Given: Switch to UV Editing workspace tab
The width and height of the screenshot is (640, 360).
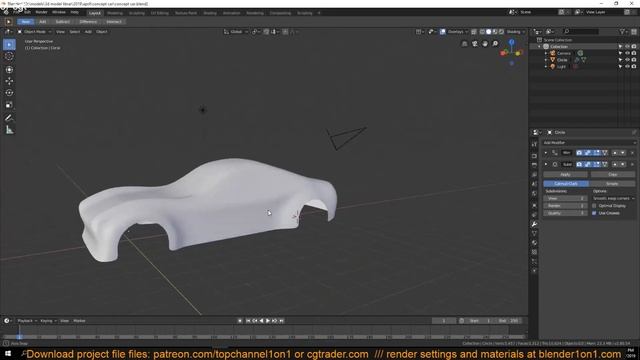Looking at the screenshot, I should pyautogui.click(x=160, y=13).
